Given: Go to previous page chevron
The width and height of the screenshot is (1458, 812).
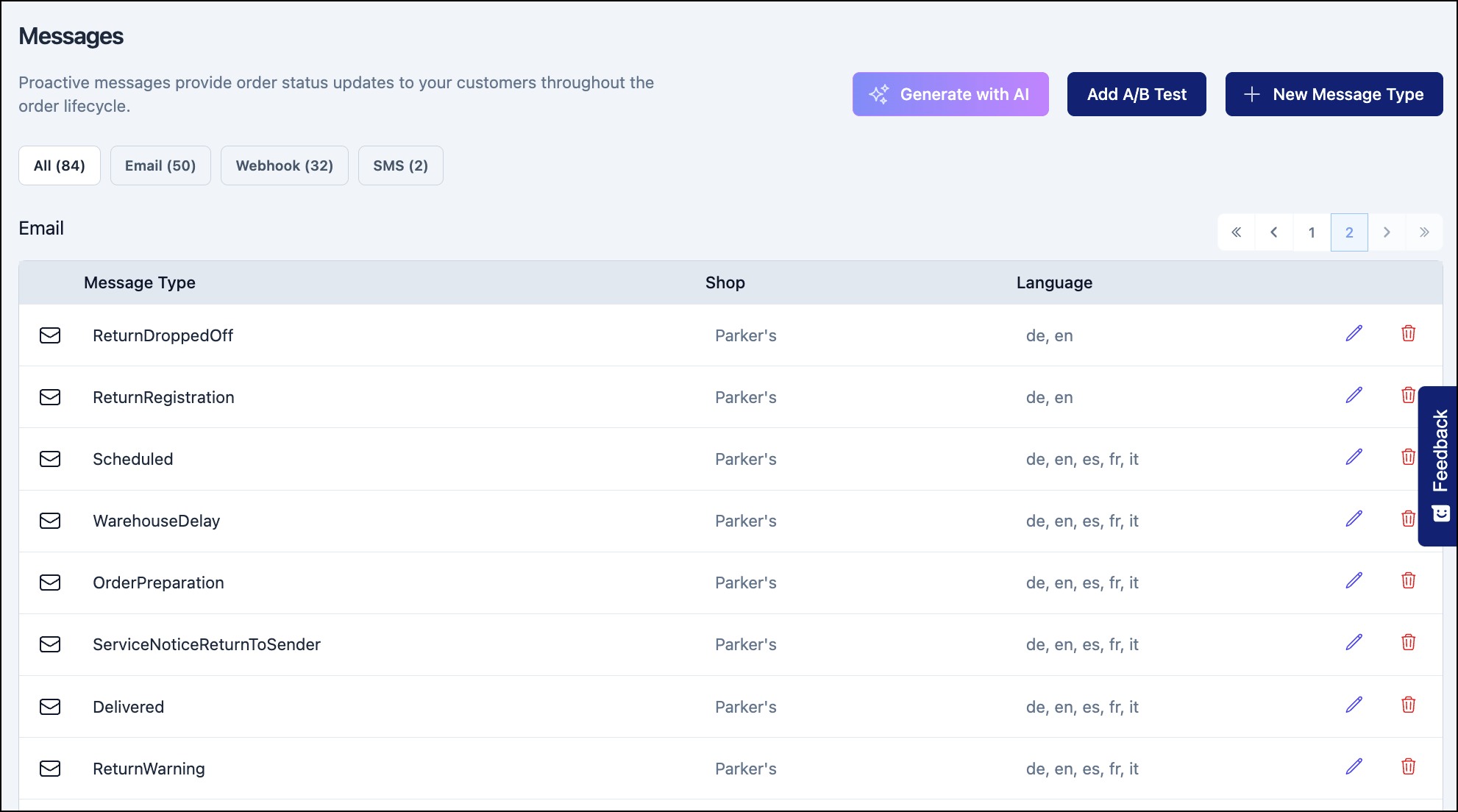Looking at the screenshot, I should click(x=1274, y=232).
